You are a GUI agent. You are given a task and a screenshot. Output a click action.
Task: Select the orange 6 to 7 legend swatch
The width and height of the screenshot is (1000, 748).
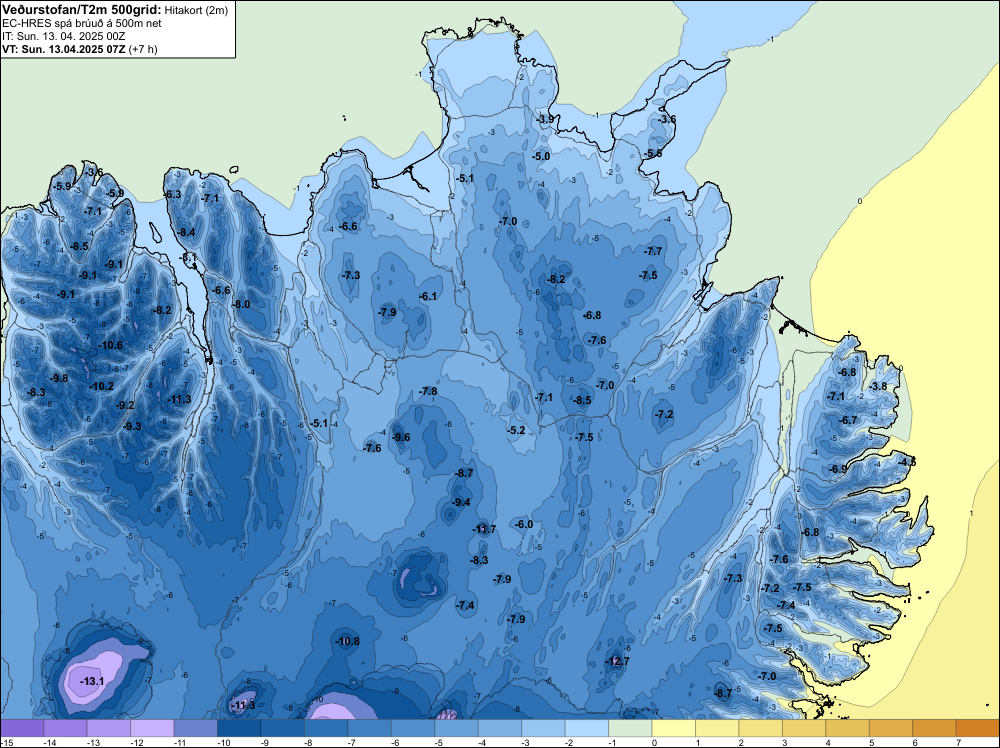[x=934, y=728]
